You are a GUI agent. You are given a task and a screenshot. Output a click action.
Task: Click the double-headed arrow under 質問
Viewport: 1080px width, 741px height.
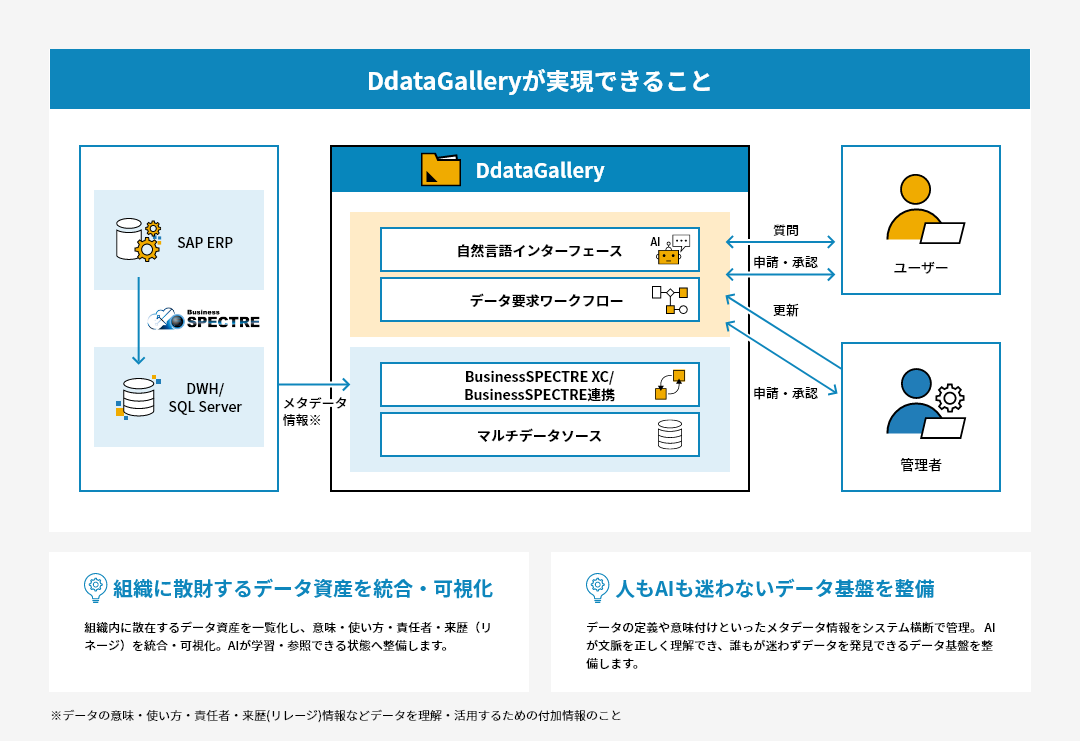781,242
